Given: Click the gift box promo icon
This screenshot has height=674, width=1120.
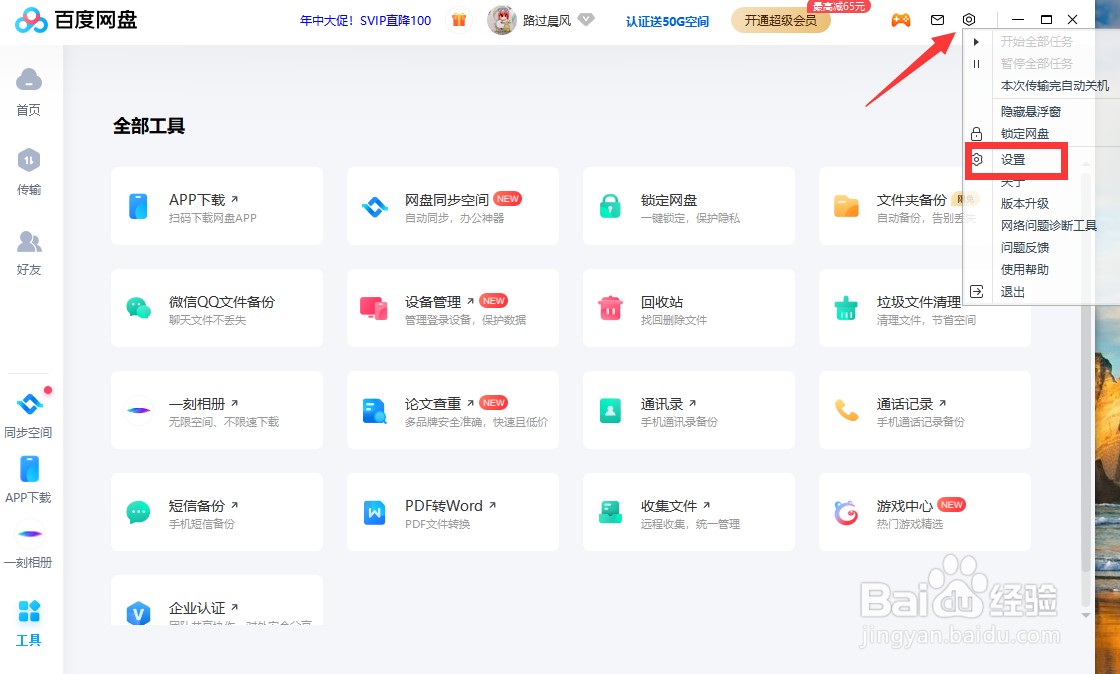Looking at the screenshot, I should point(459,20).
